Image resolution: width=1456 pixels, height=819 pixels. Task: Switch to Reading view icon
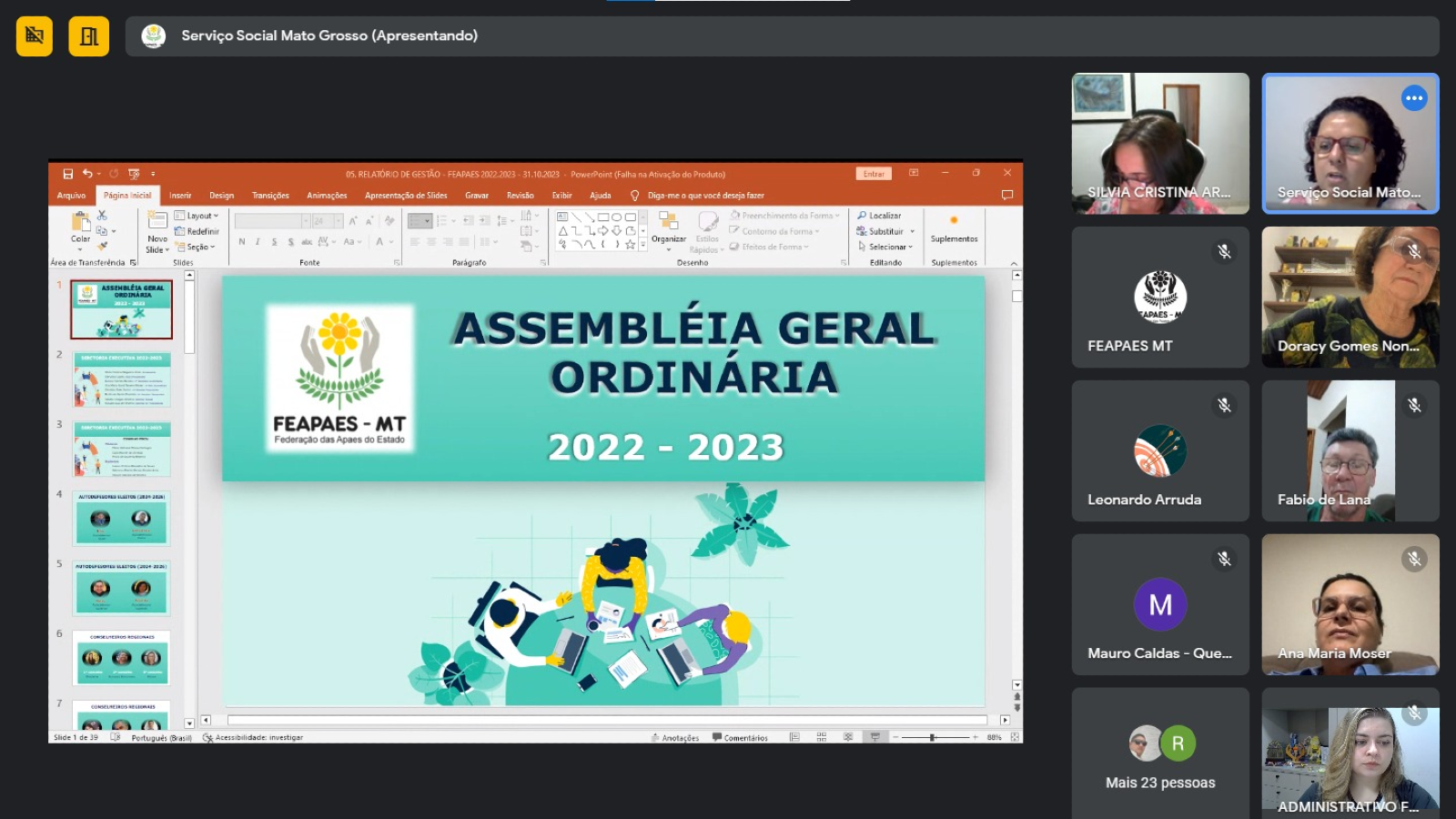[848, 737]
